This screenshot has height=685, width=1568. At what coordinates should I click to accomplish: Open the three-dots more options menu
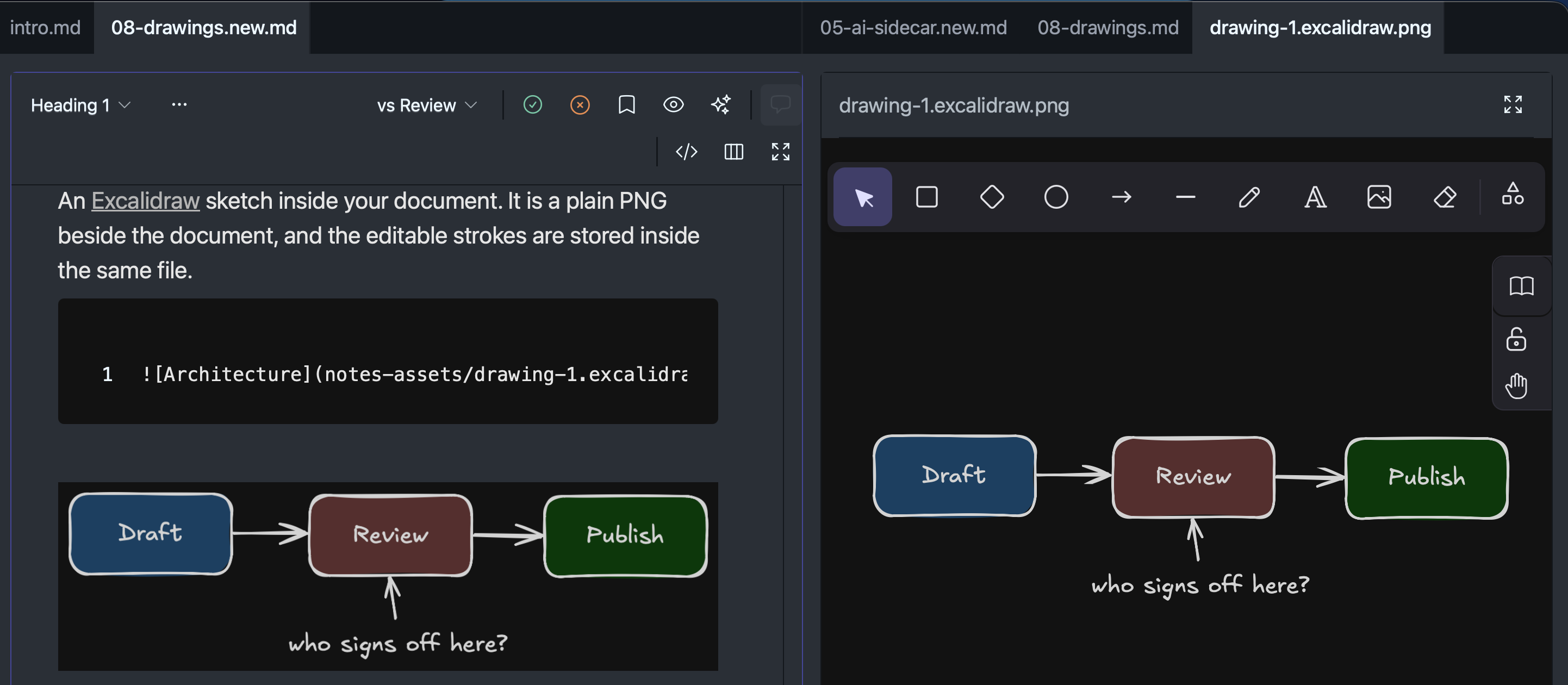pyautogui.click(x=179, y=105)
